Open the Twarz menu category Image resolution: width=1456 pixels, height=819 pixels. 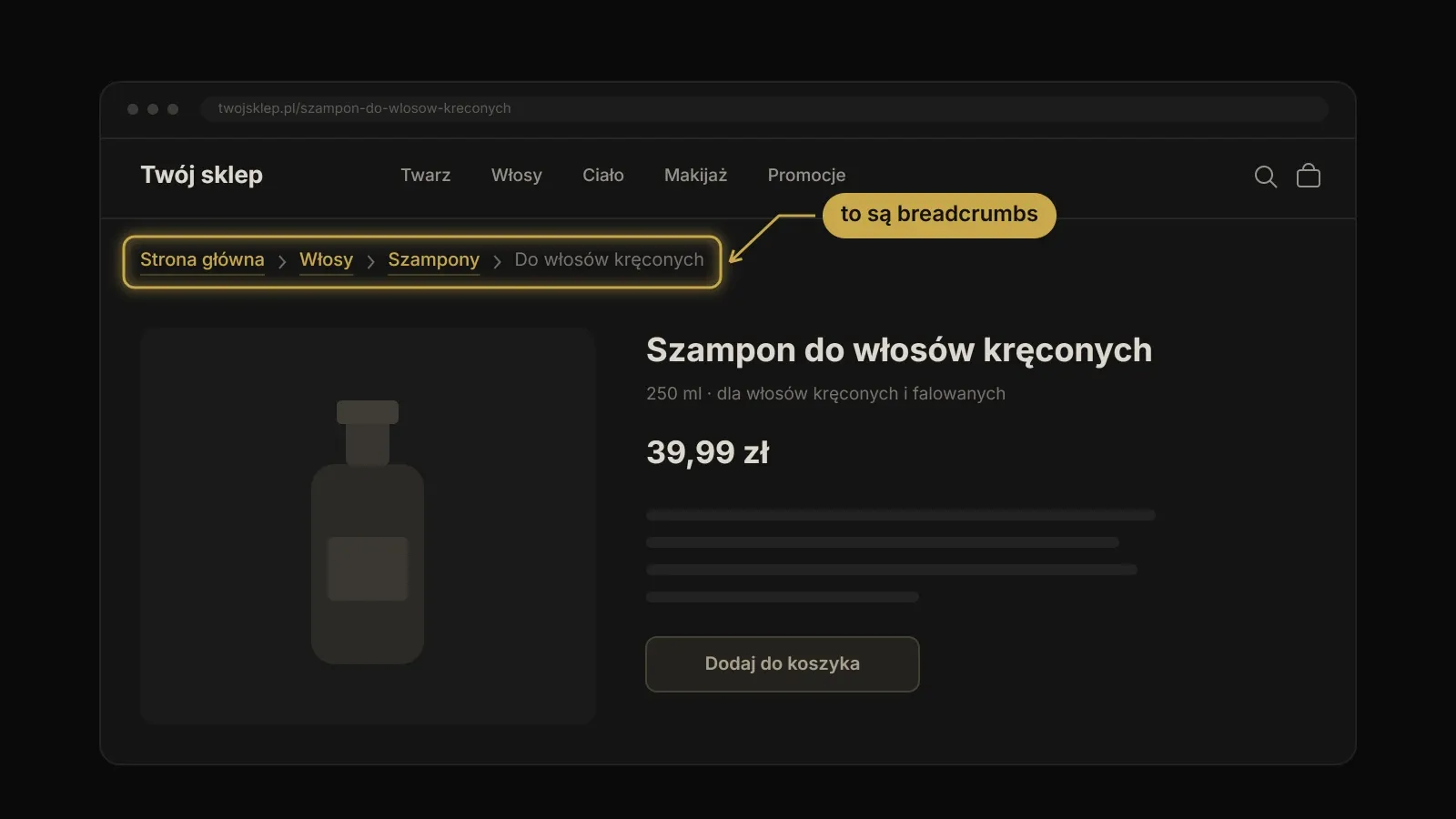(425, 175)
